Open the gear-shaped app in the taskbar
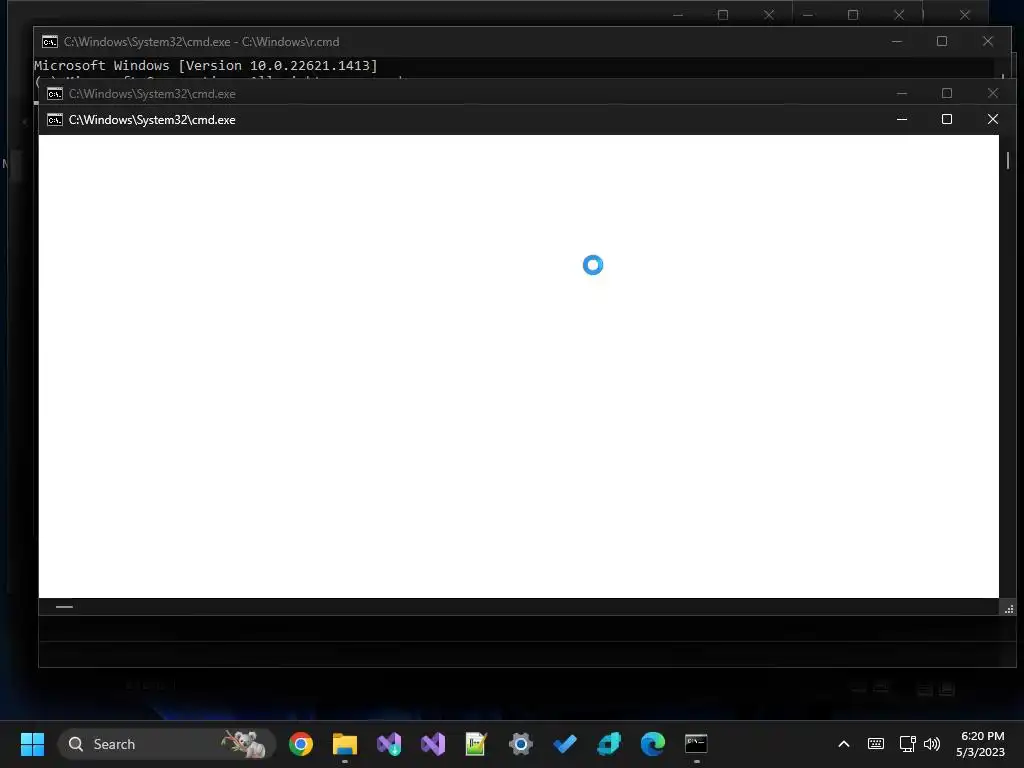 (520, 744)
